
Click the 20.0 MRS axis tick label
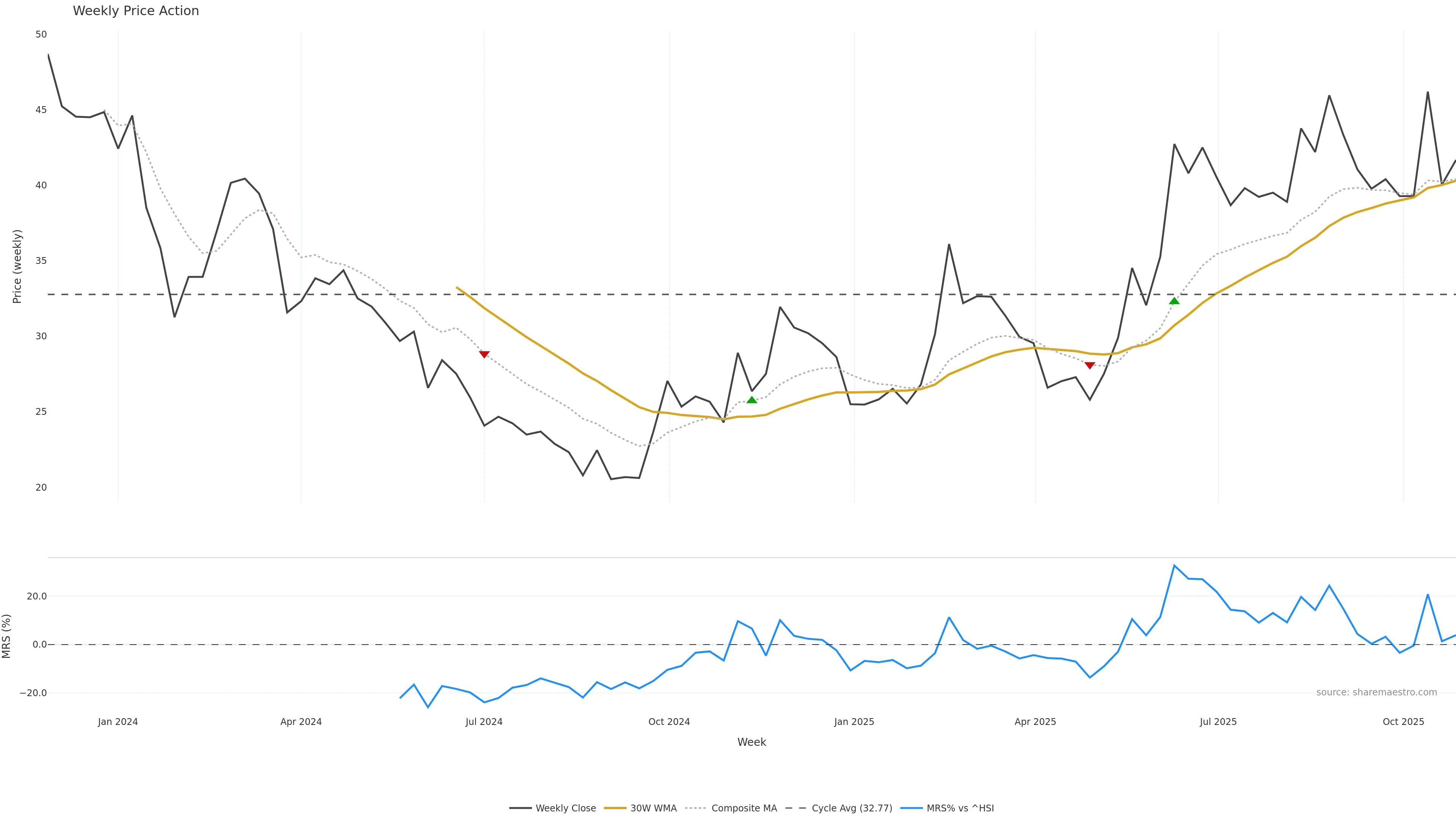pos(37,596)
